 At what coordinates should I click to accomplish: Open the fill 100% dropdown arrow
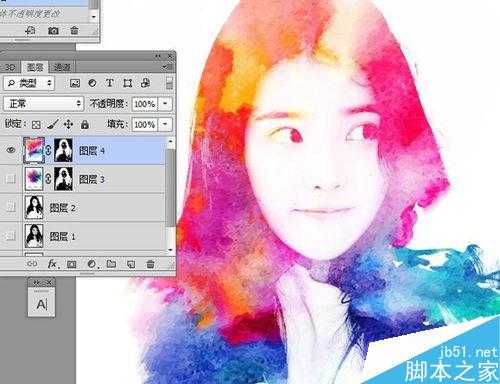(x=165, y=124)
